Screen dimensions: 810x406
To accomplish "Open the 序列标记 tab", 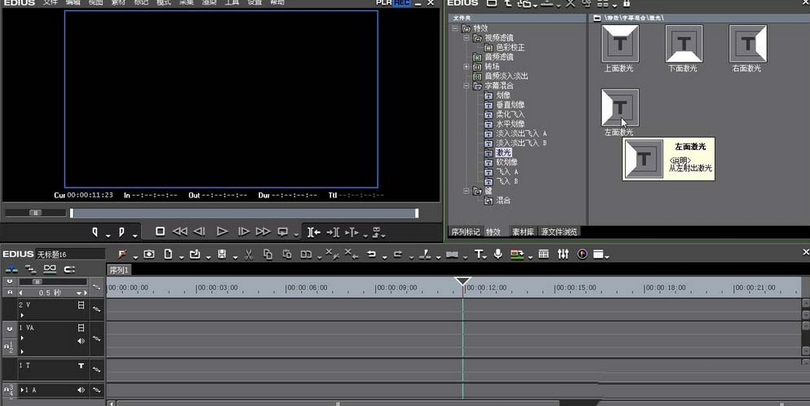I will [467, 231].
